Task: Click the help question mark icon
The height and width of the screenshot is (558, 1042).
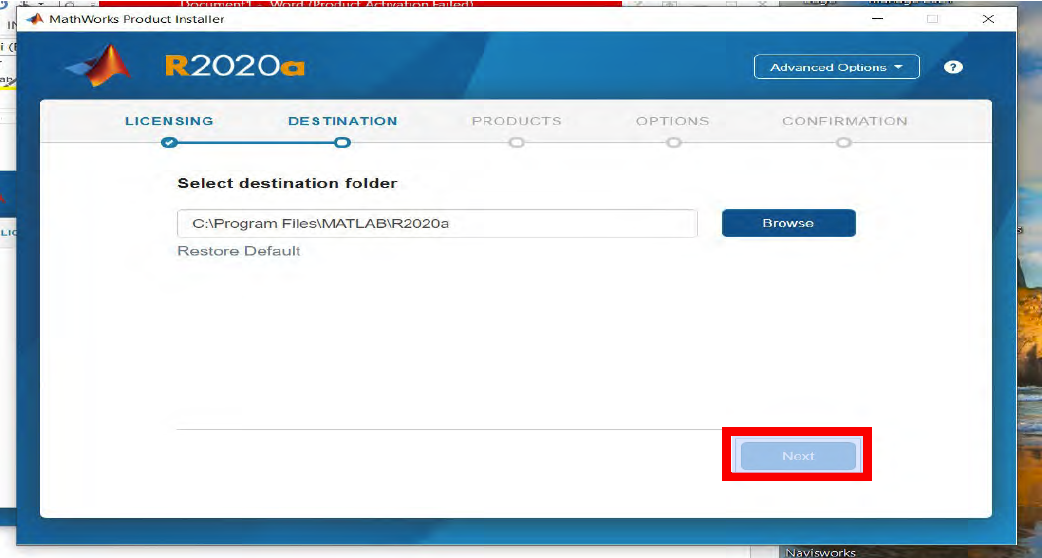Action: click(x=953, y=67)
